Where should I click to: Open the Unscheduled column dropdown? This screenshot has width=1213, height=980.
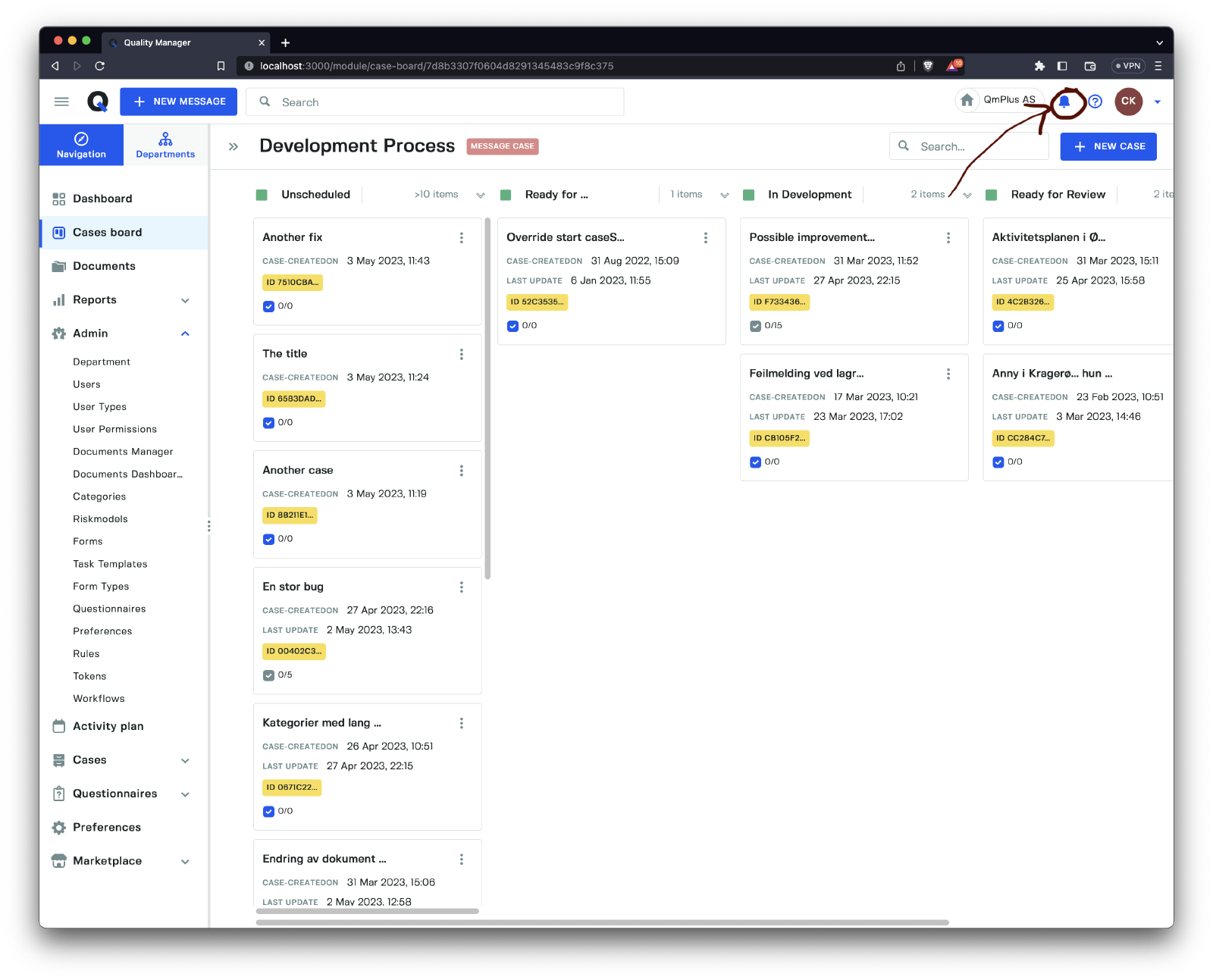pos(480,195)
